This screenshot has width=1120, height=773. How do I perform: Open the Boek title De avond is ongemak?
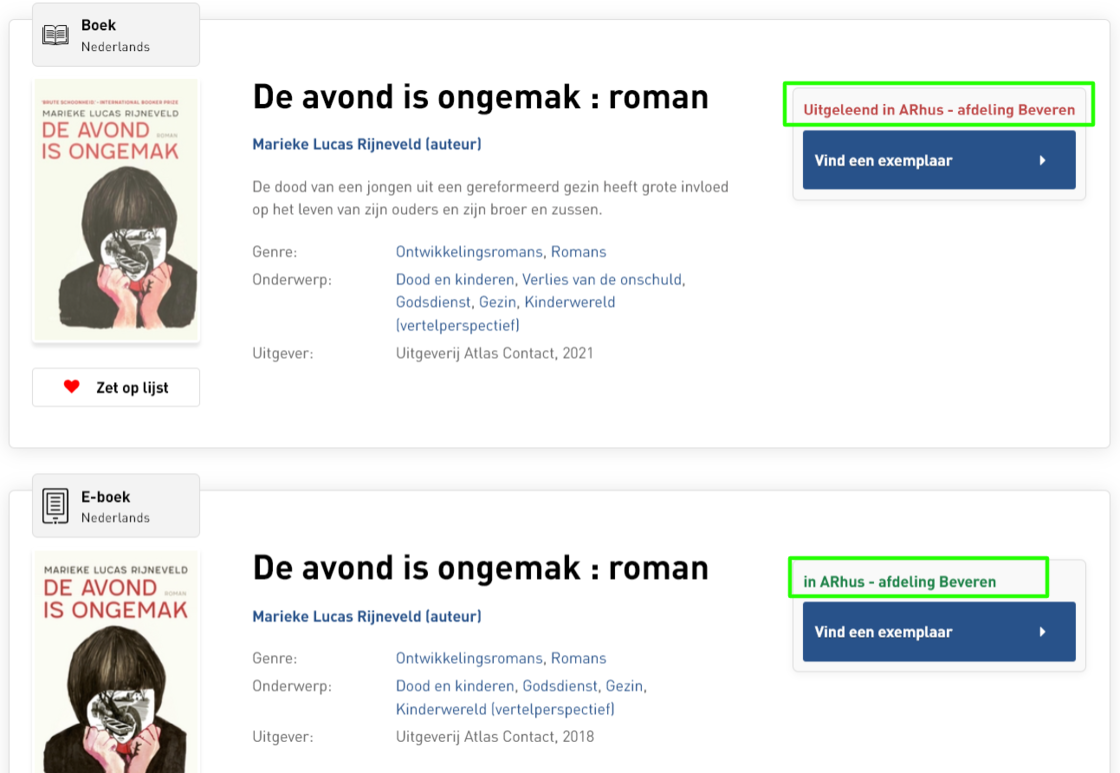[481, 97]
